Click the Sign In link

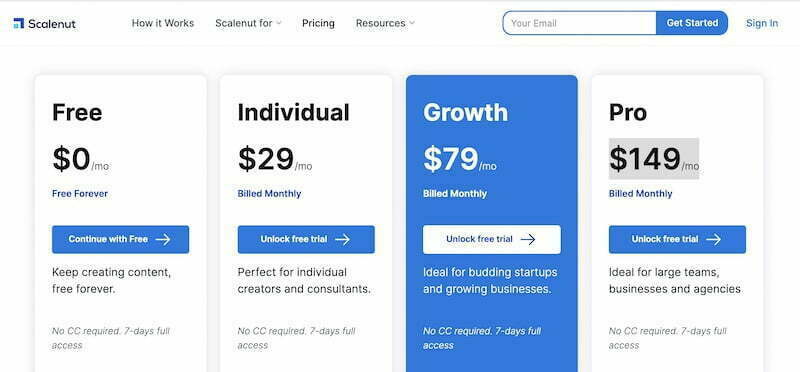[762, 23]
